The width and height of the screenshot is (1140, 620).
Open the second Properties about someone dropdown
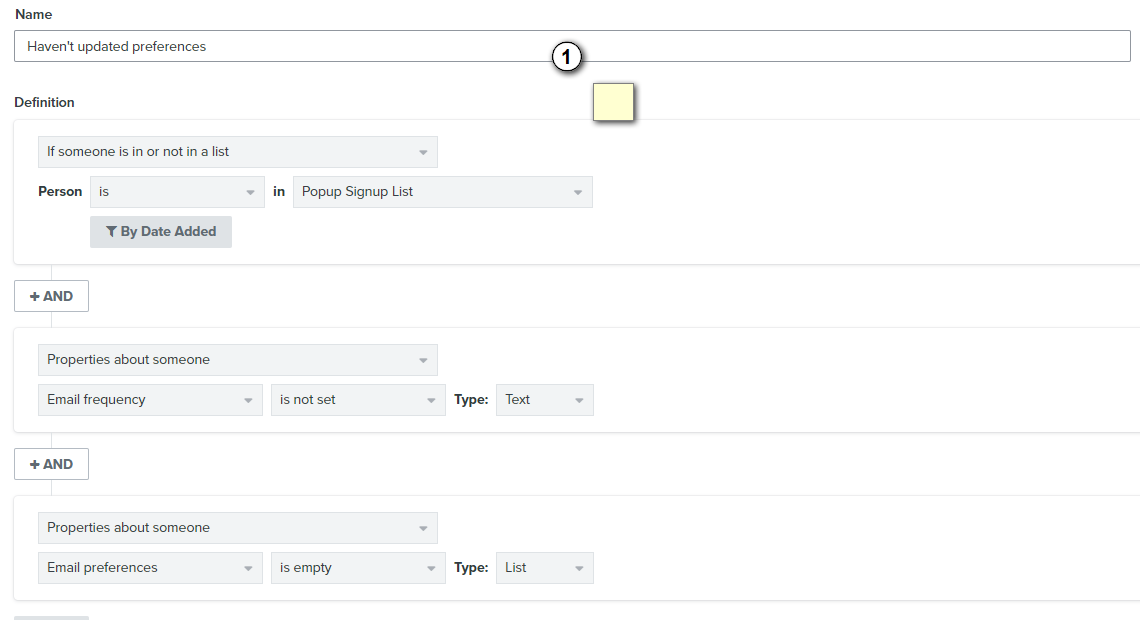[x=238, y=528]
